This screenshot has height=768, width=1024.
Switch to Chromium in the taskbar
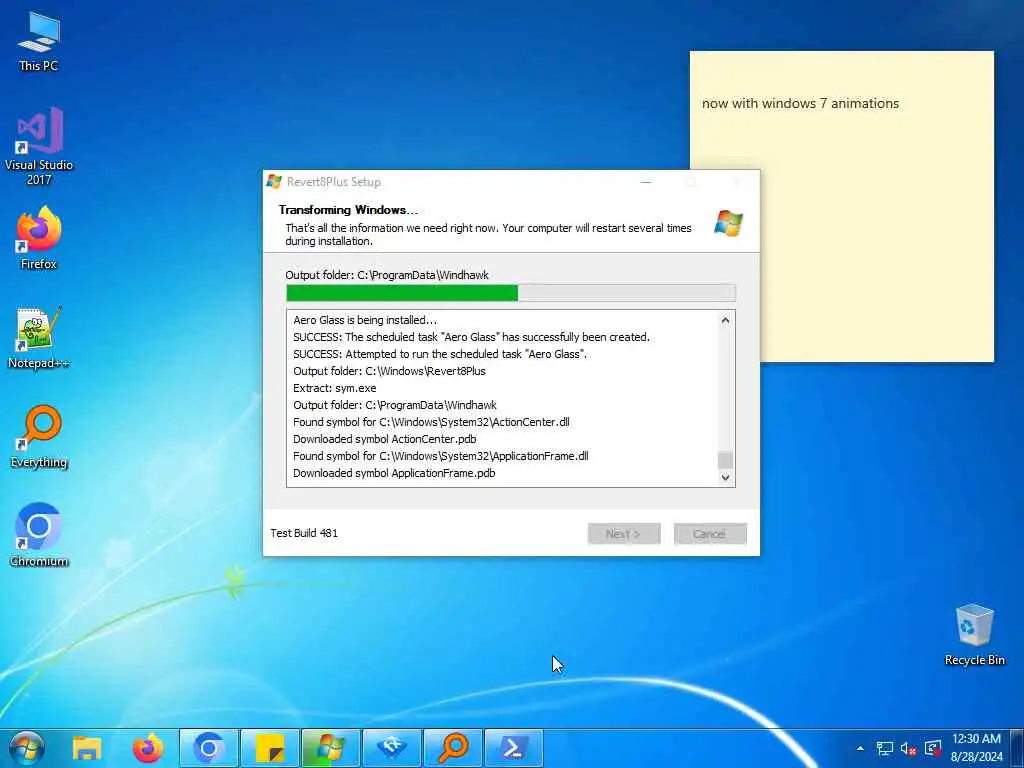209,748
